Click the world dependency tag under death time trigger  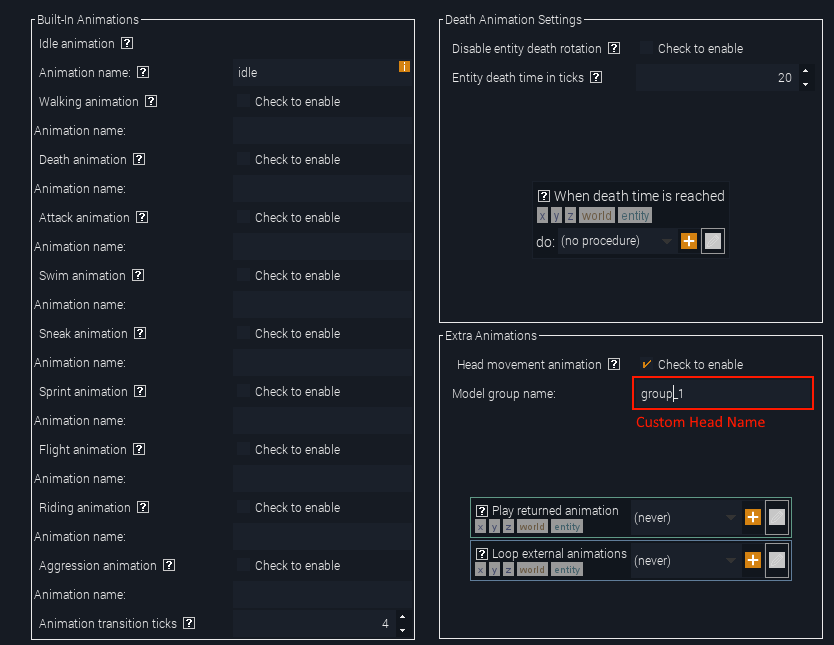point(596,214)
